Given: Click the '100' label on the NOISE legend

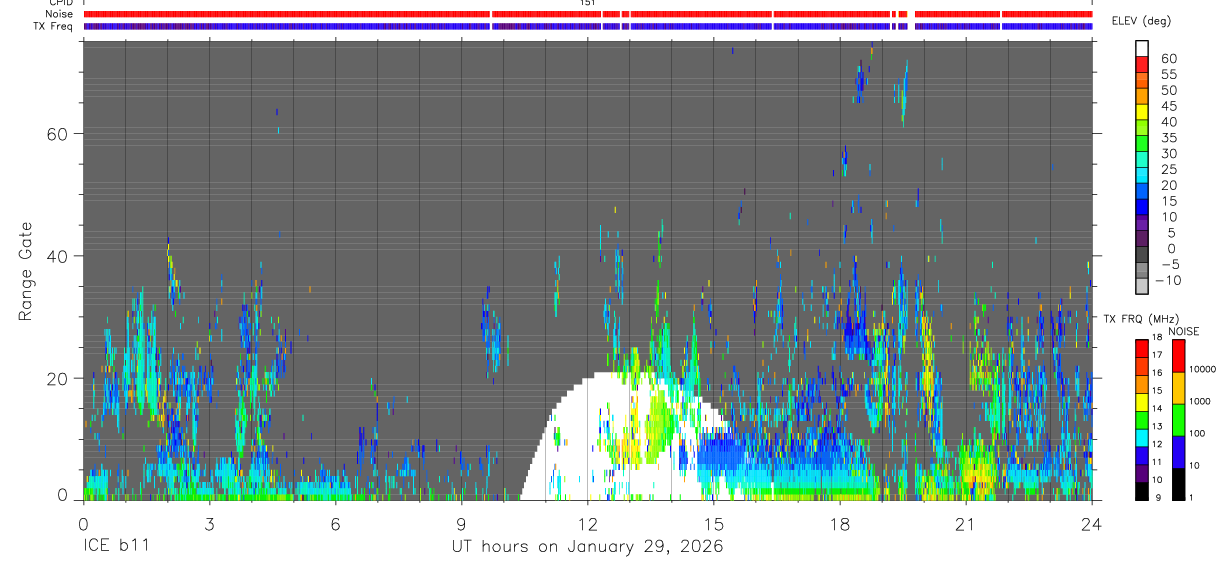Looking at the screenshot, I should 1195,434.
